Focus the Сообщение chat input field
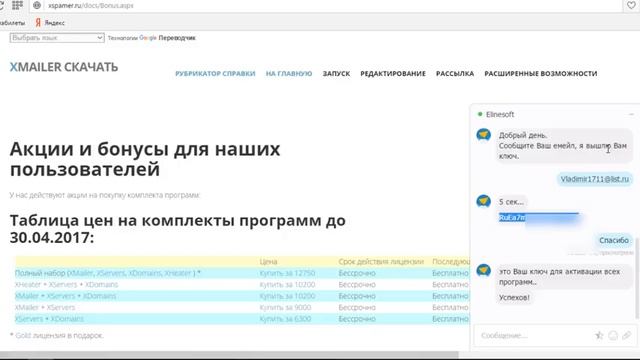This screenshot has width=640, height=360. click(x=535, y=336)
